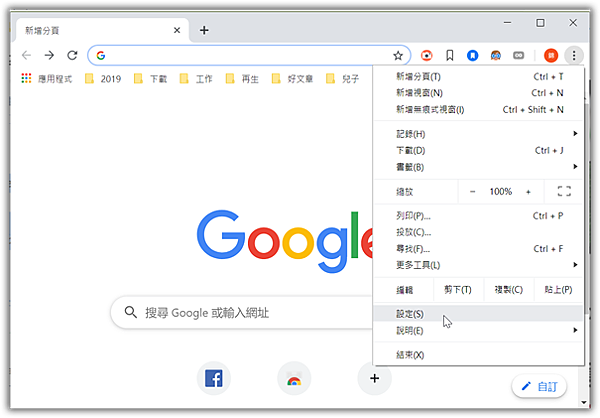
Task: Expand the 更多工具(L) submenu
Action: pyautogui.click(x=479, y=265)
